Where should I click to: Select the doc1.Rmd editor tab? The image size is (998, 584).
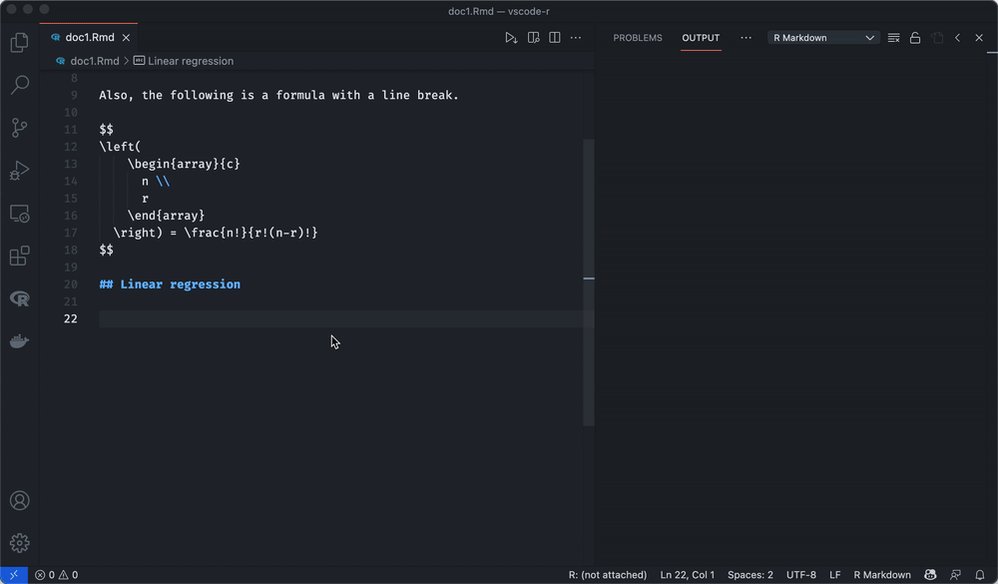click(90, 37)
